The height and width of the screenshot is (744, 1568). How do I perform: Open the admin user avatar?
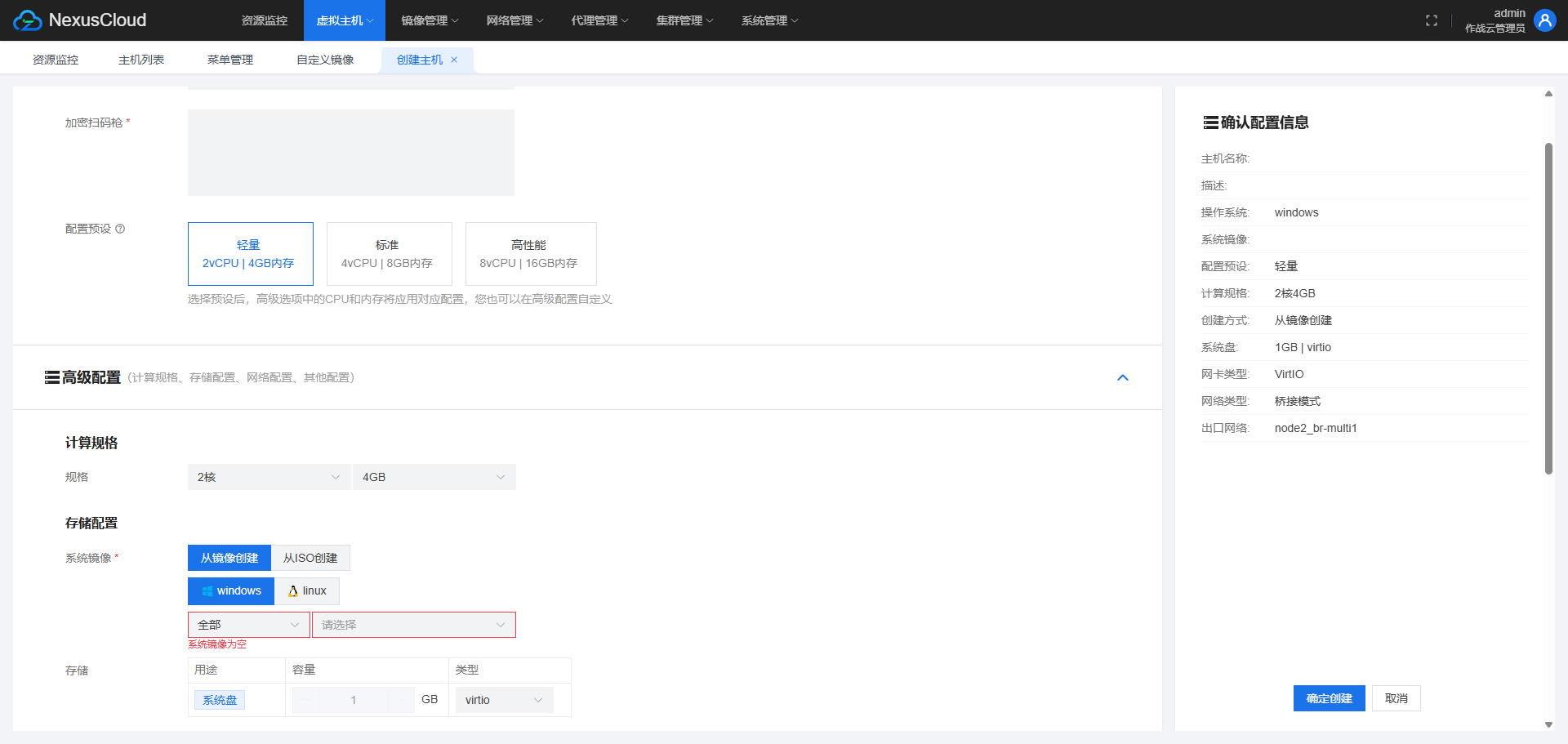[x=1544, y=20]
